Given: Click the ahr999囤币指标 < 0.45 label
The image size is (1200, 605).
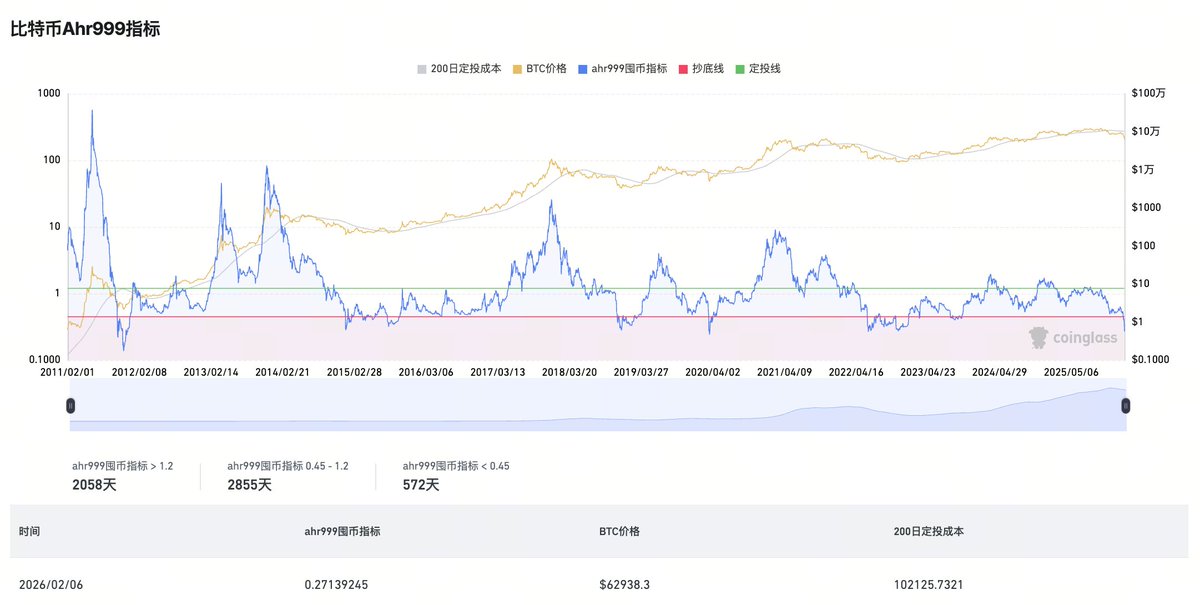Looking at the screenshot, I should [456, 466].
